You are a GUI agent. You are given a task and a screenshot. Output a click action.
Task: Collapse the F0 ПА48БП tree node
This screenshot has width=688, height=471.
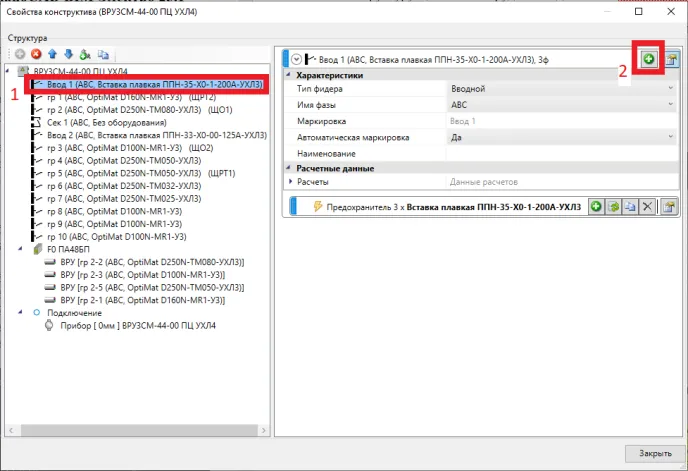[24, 248]
